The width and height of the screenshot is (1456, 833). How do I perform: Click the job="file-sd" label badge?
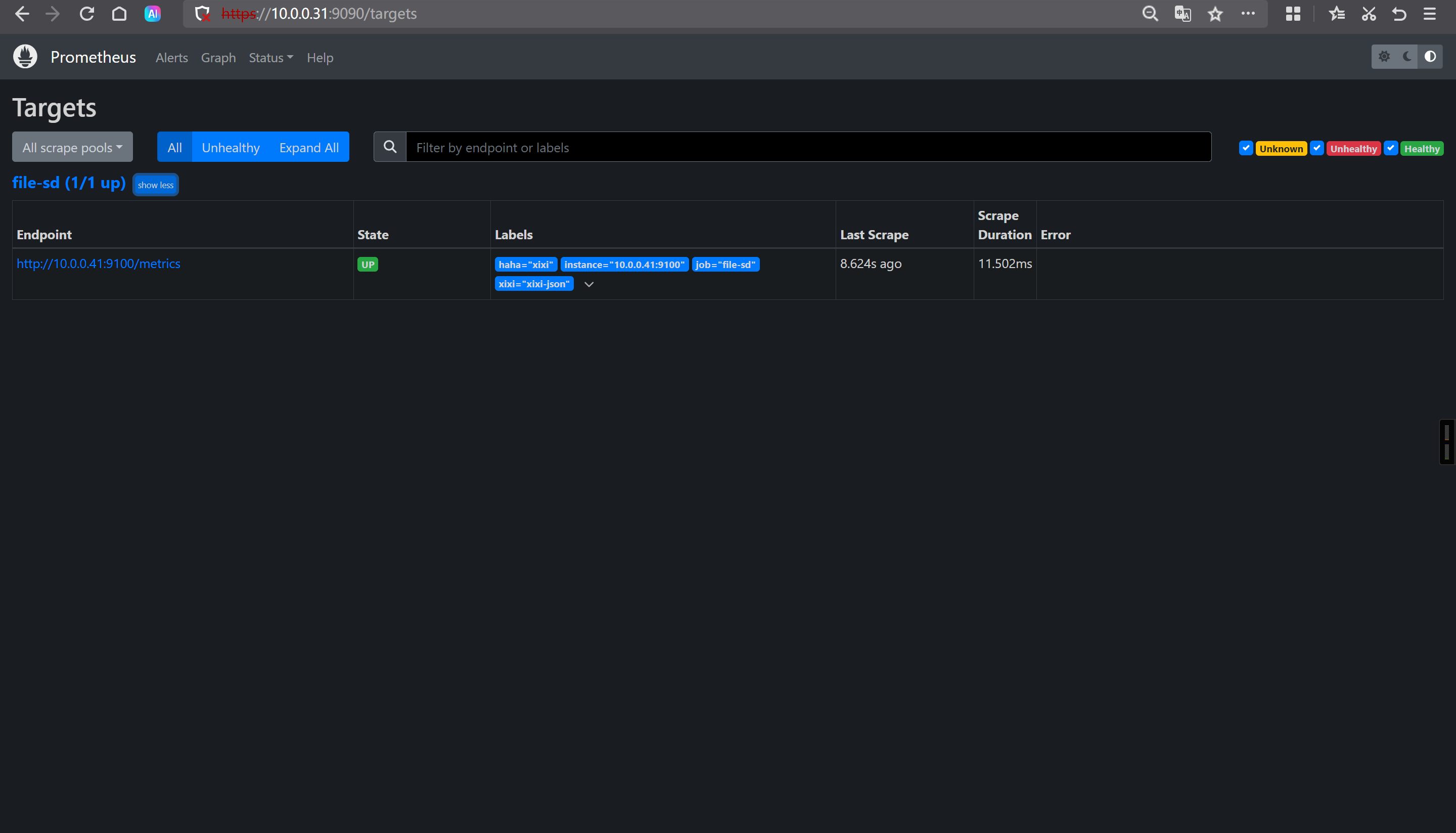pos(725,265)
